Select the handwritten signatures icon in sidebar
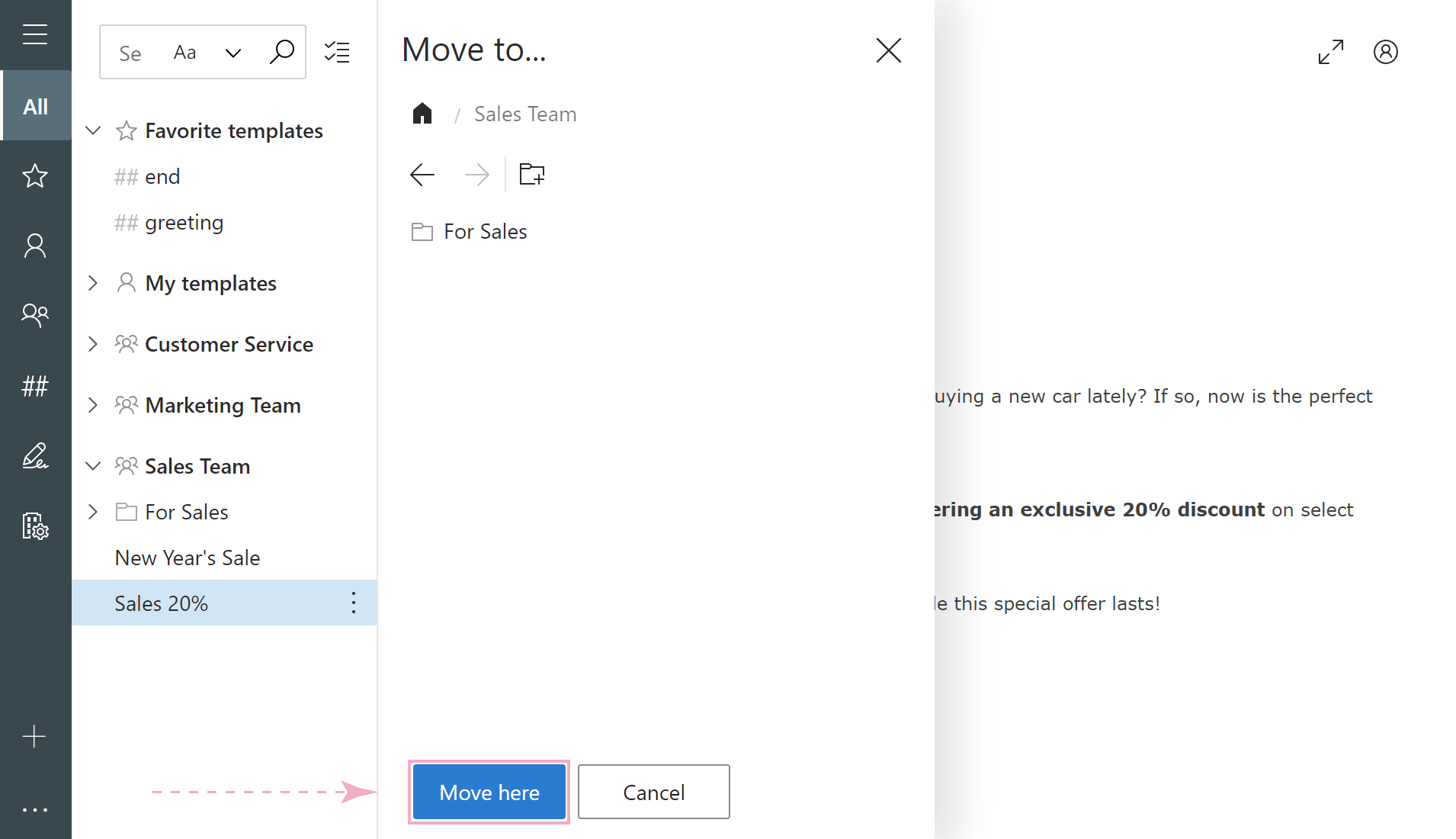1456x839 pixels. pos(35,456)
